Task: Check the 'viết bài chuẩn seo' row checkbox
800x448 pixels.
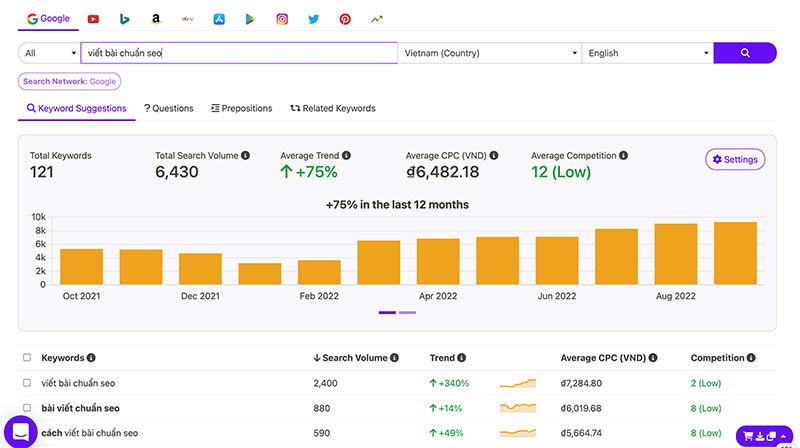Action: [27, 383]
